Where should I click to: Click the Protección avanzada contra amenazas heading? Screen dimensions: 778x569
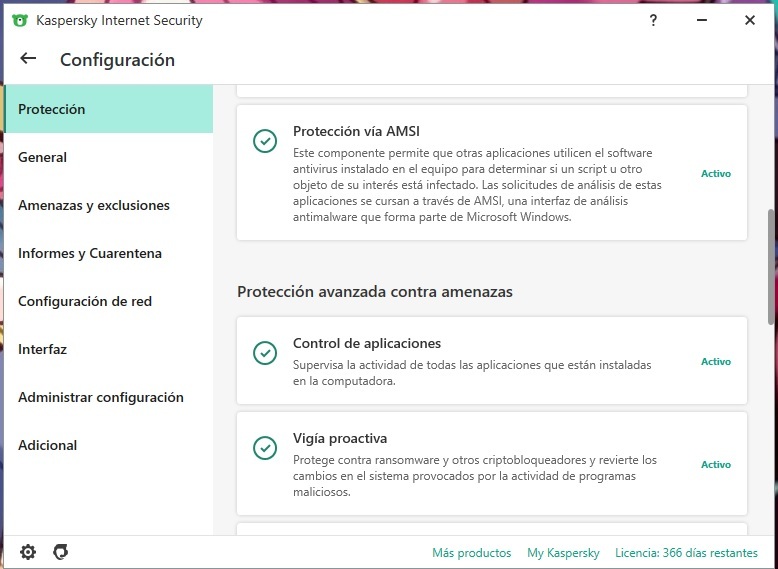(x=375, y=291)
